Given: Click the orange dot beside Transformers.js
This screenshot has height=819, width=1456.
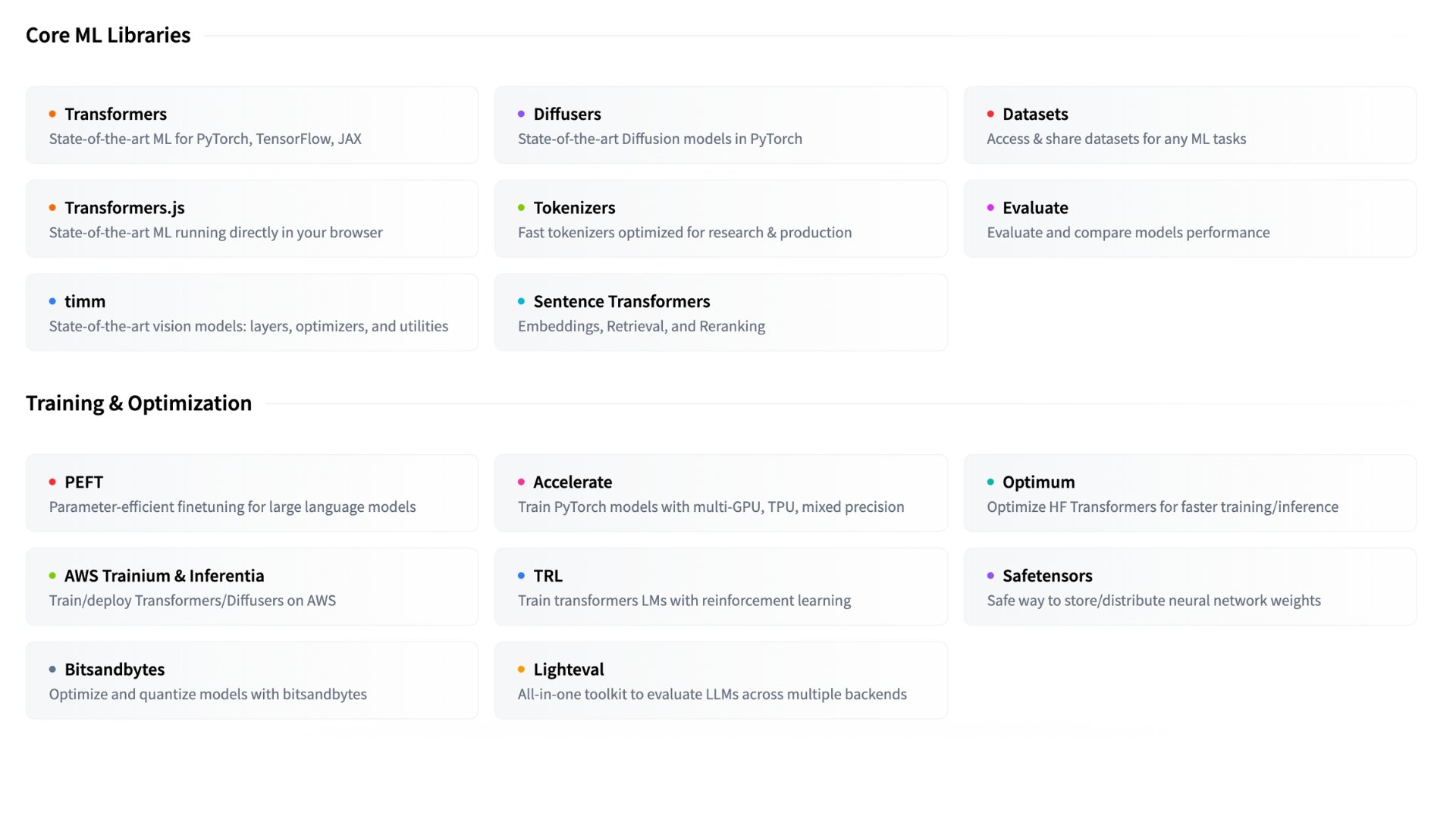Looking at the screenshot, I should 52,208.
